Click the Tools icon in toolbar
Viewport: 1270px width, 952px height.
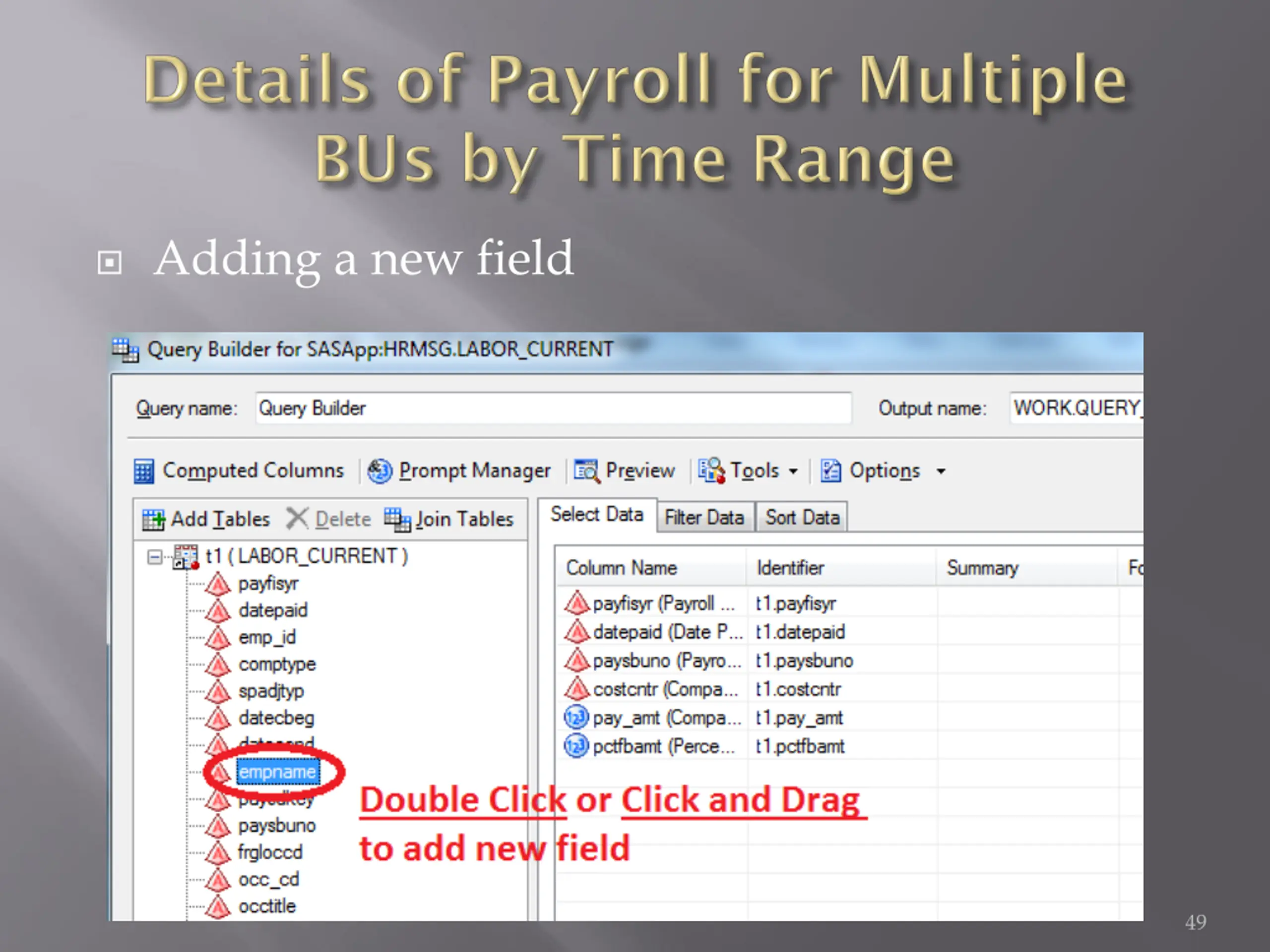pos(711,471)
